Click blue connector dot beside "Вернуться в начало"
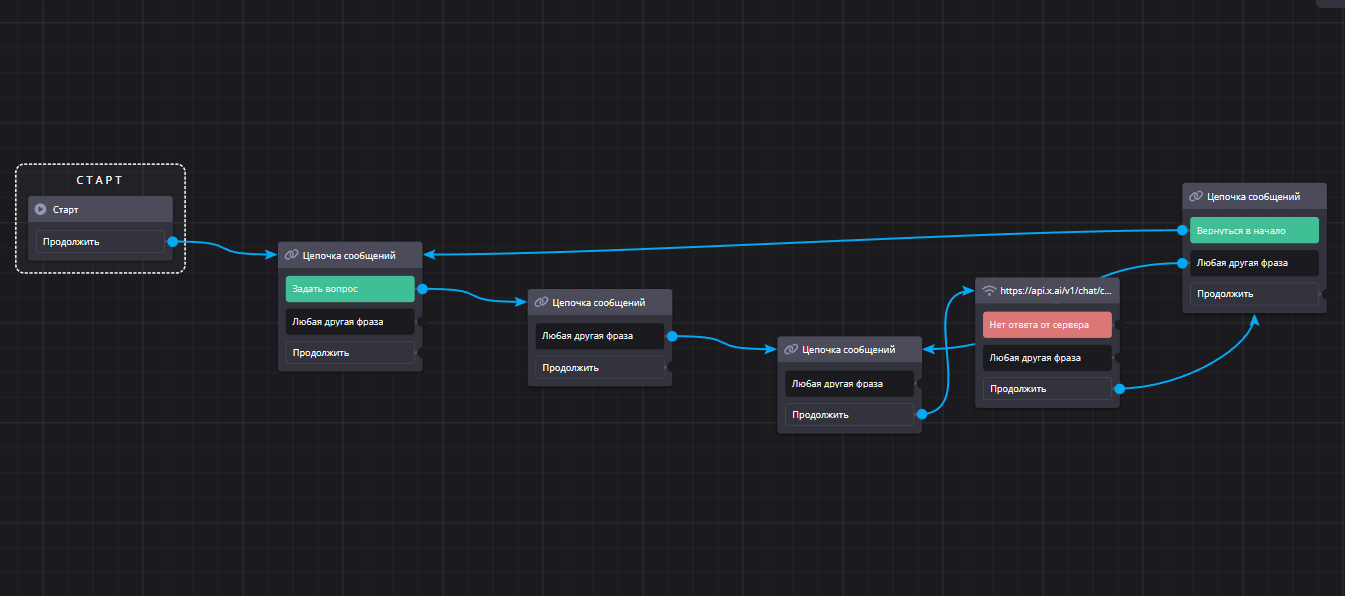The height and width of the screenshot is (596, 1345). click(x=1182, y=230)
